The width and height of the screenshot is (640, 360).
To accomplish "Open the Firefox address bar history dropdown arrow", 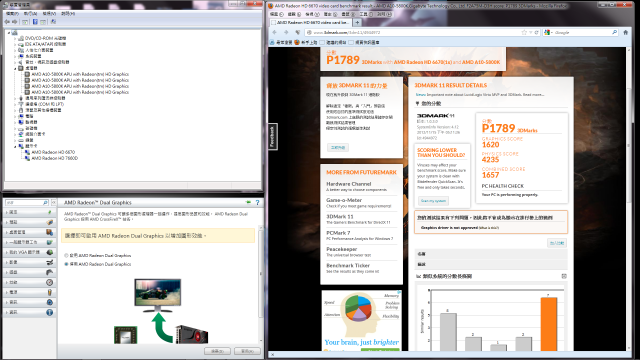I will [x=530, y=32].
